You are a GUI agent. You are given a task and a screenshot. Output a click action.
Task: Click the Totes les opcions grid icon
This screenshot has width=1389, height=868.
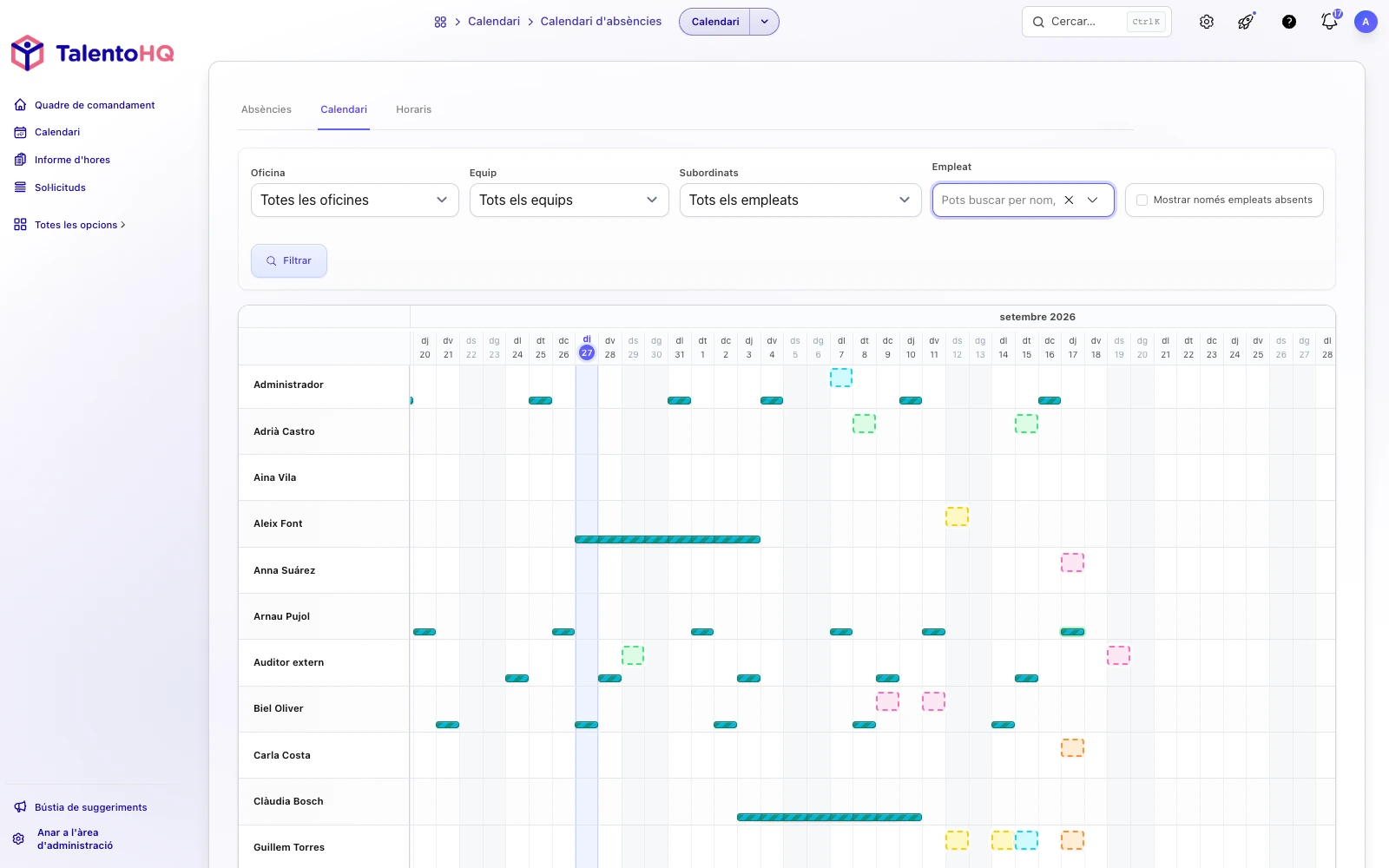20,225
